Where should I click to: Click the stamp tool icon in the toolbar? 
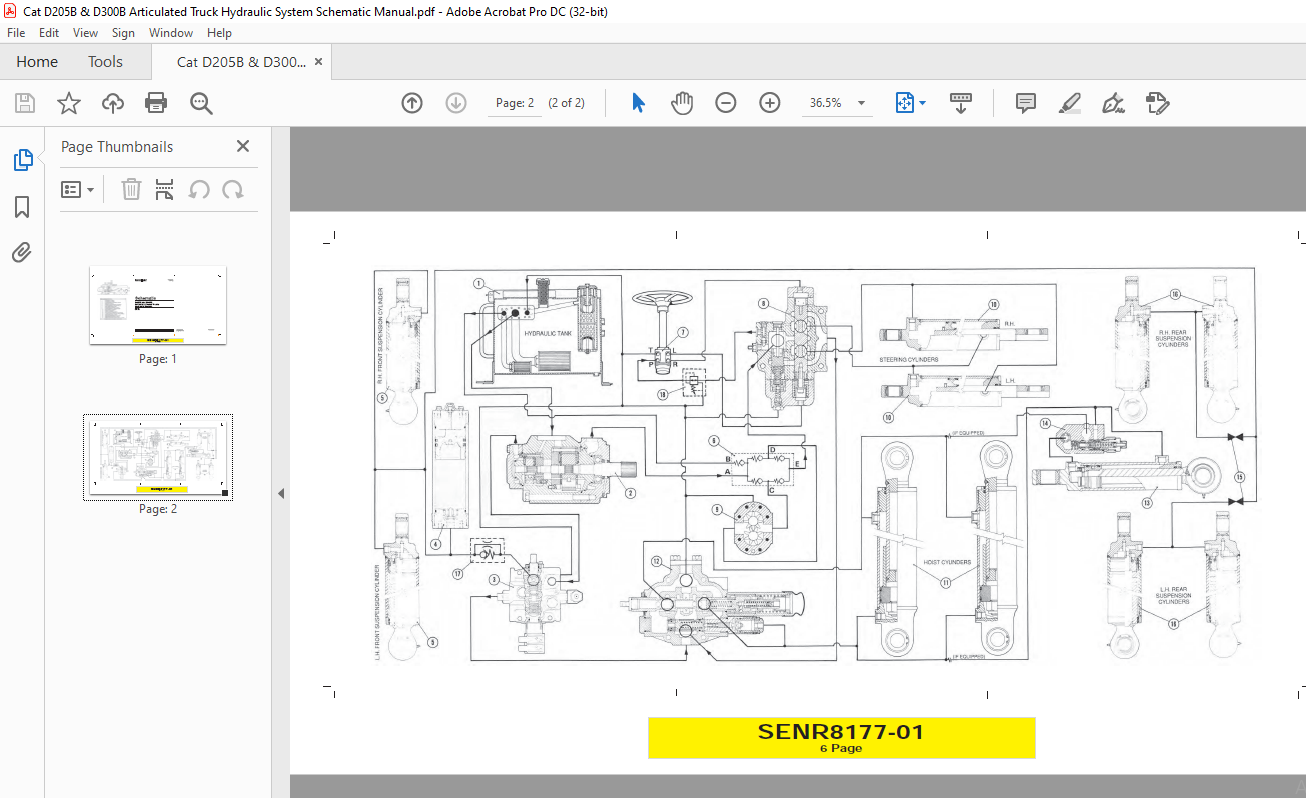pos(1158,103)
